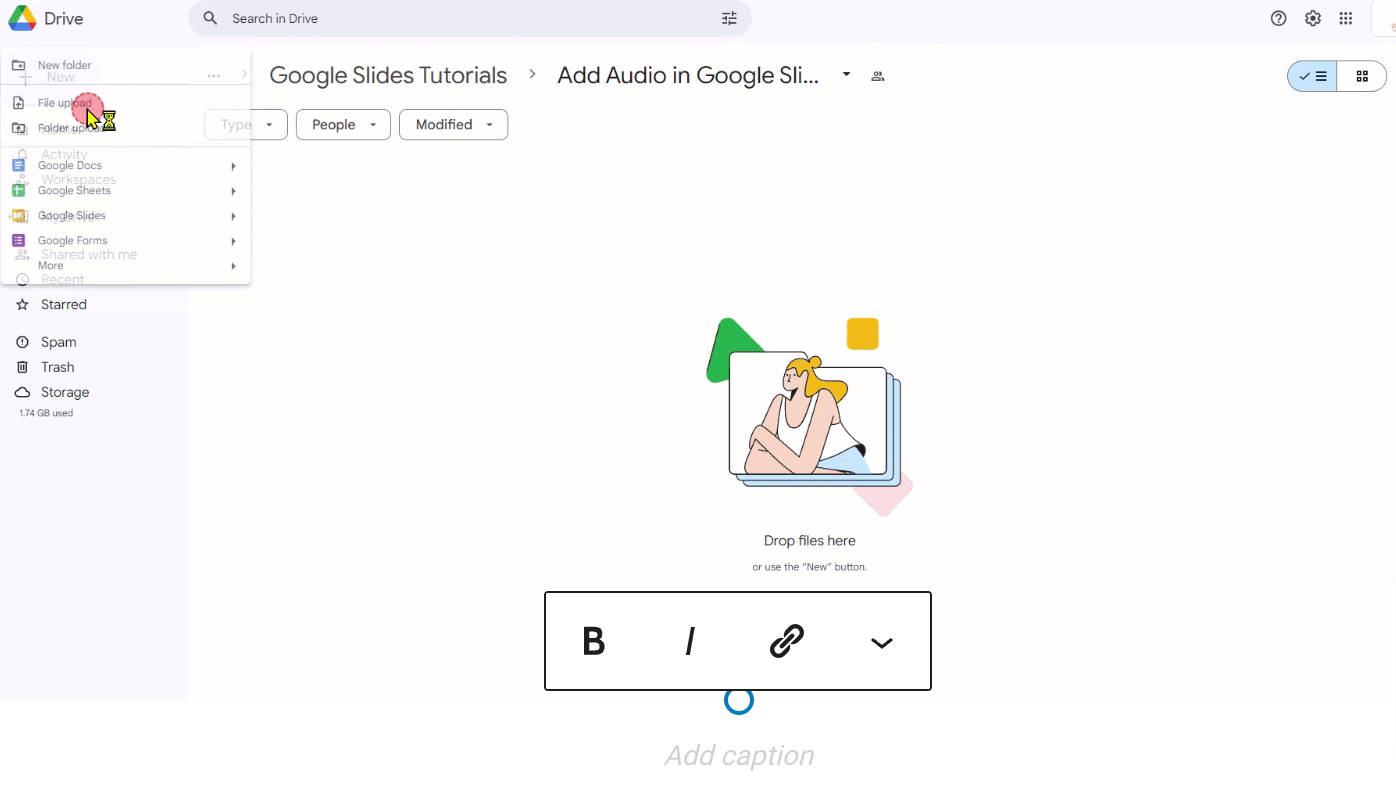The image size is (1396, 804).
Task: Open the Google Slides Tutorials breadcrumb
Action: tap(387, 75)
